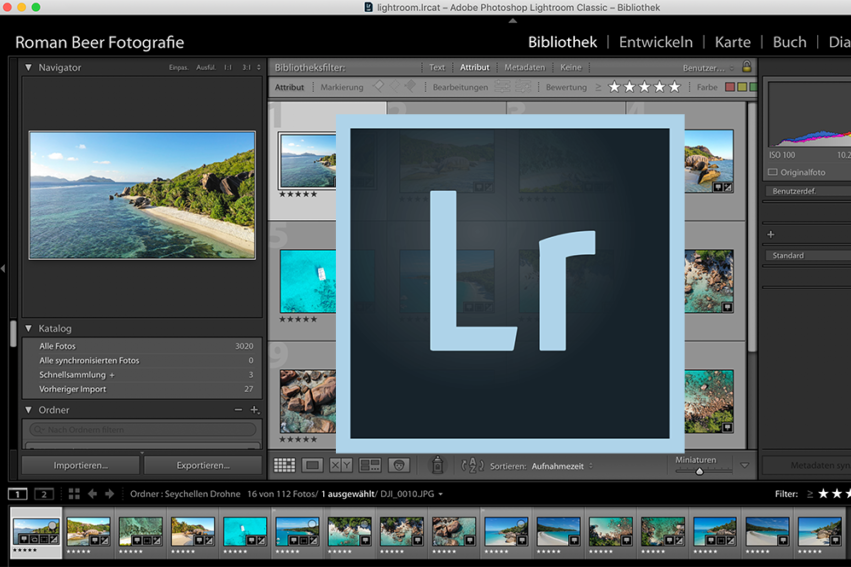
Task: Set rating filter to two stars
Action: 629,87
